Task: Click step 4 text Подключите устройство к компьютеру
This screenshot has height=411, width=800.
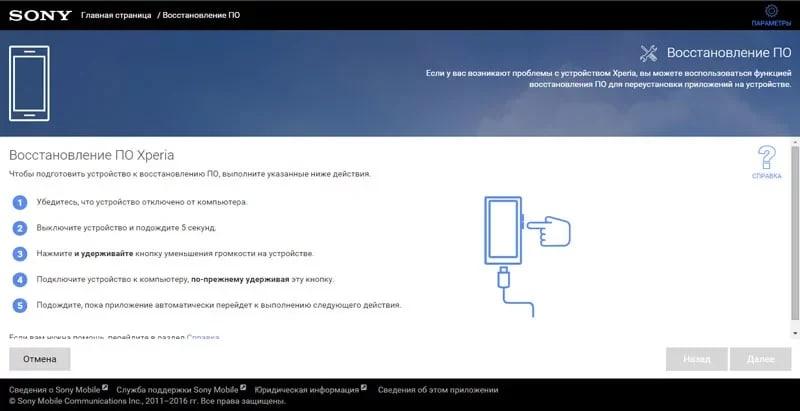Action: 185,279
